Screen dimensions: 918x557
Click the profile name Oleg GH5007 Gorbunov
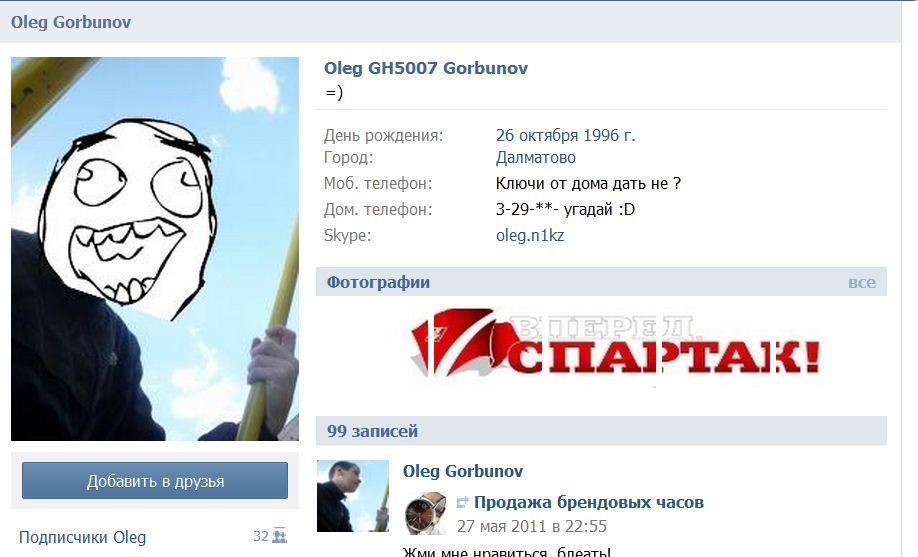click(426, 68)
